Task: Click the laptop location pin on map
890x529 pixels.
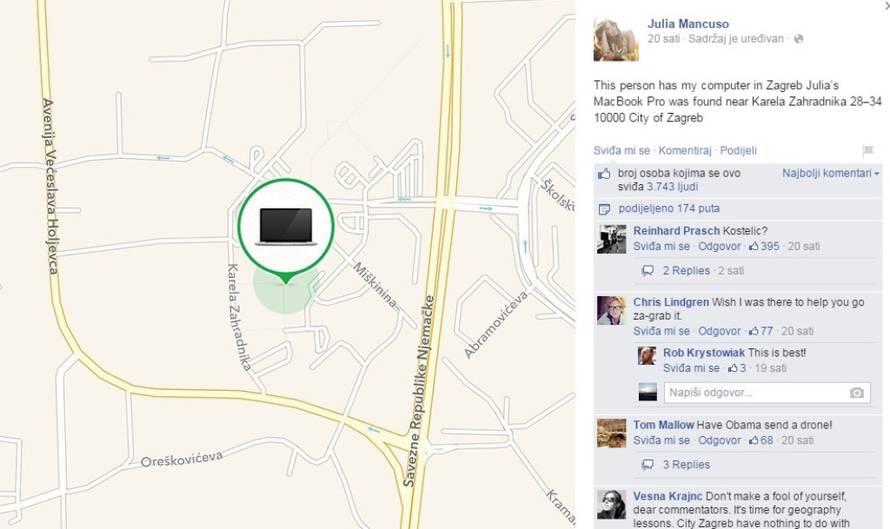Action: (x=286, y=228)
